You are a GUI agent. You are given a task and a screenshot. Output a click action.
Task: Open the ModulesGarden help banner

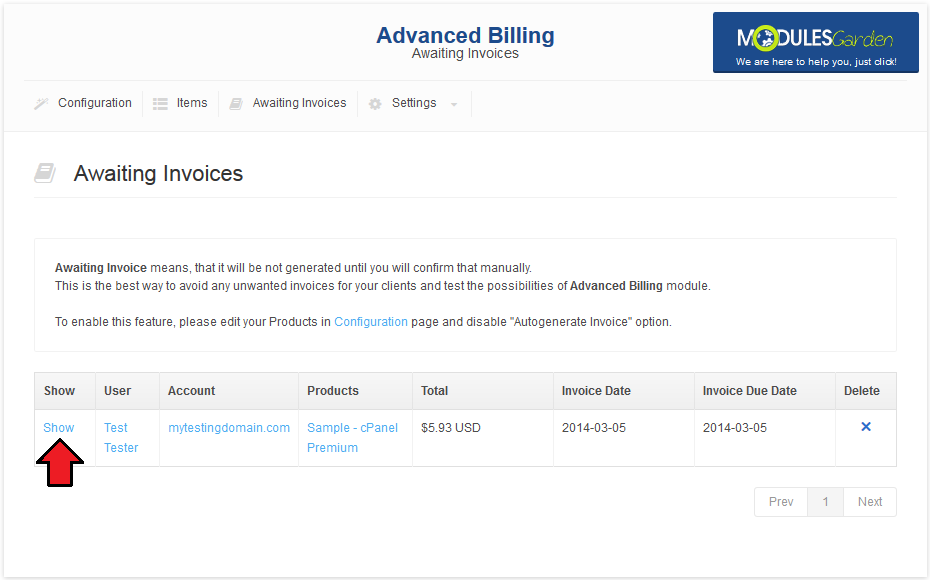pyautogui.click(x=816, y=43)
